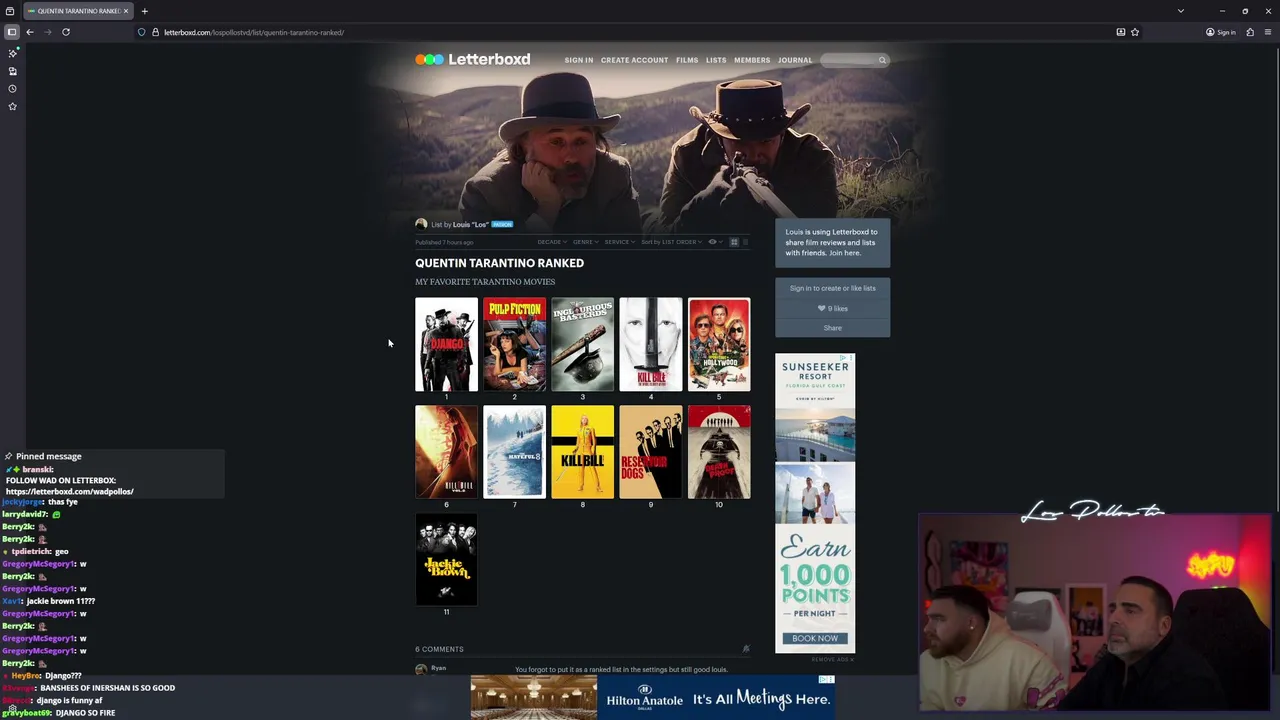Reload the page with the refresh icon
The width and height of the screenshot is (1280, 720).
[66, 32]
